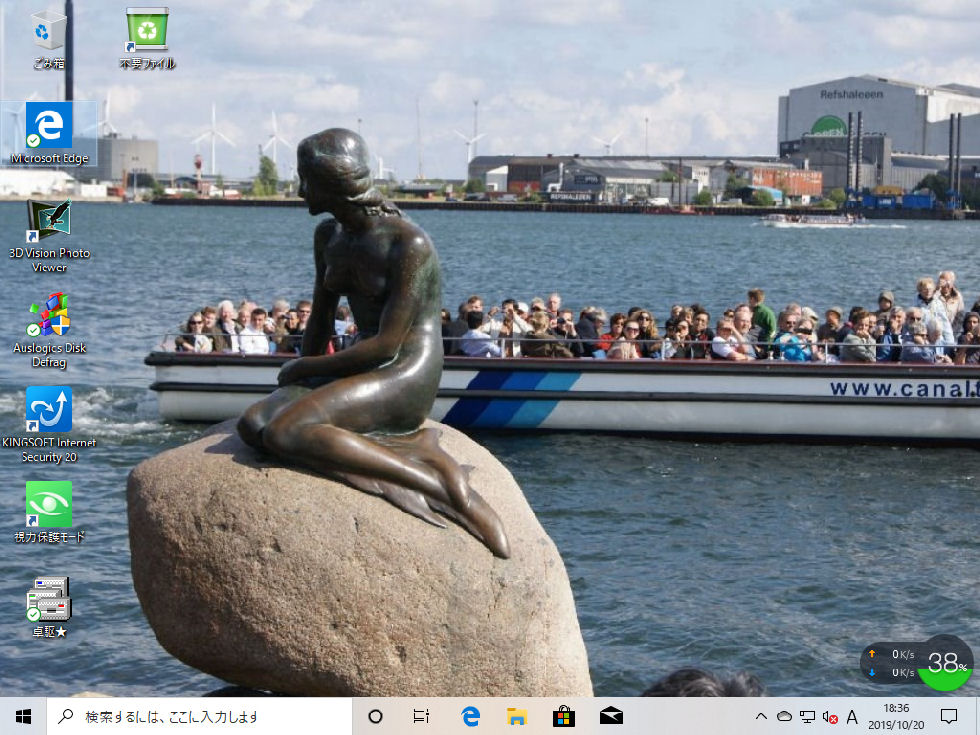Image resolution: width=980 pixels, height=735 pixels.
Task: Toggle the IME input mode 'A' indicator
Action: pos(852,717)
